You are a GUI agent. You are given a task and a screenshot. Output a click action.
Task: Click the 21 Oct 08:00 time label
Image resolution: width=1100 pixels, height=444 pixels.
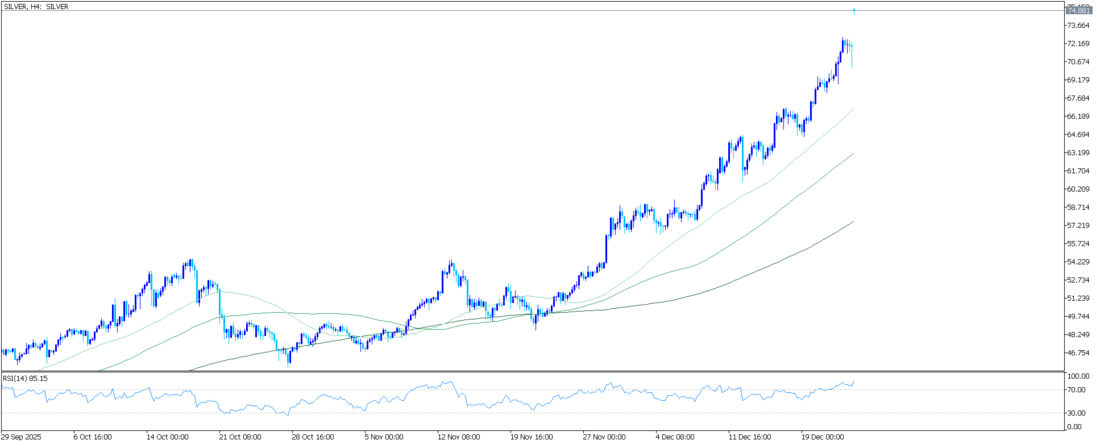point(240,437)
